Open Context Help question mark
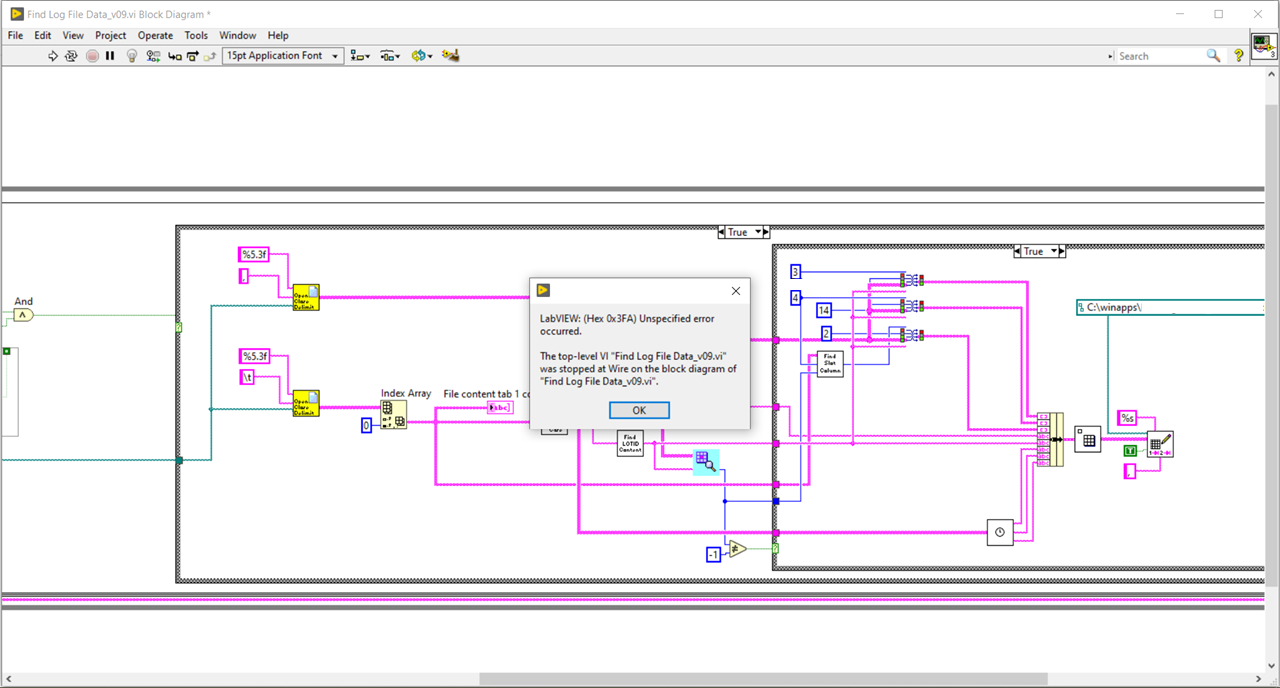 tap(1238, 56)
